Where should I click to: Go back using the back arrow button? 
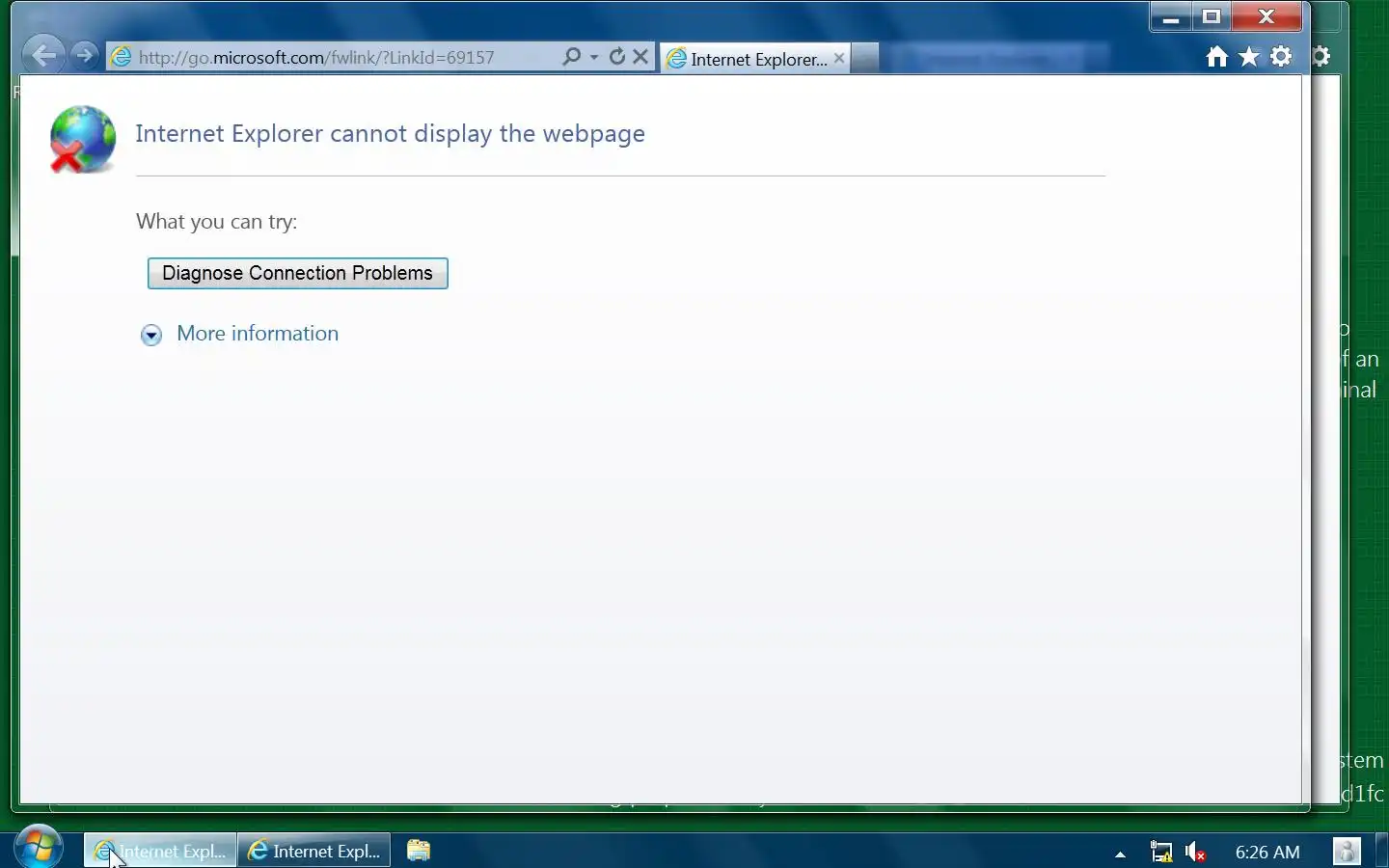pos(44,55)
